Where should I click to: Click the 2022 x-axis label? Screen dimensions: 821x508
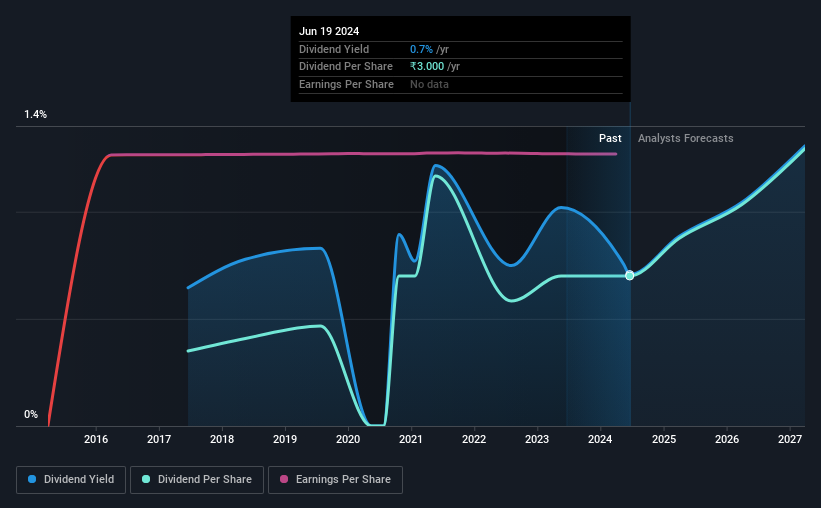474,439
